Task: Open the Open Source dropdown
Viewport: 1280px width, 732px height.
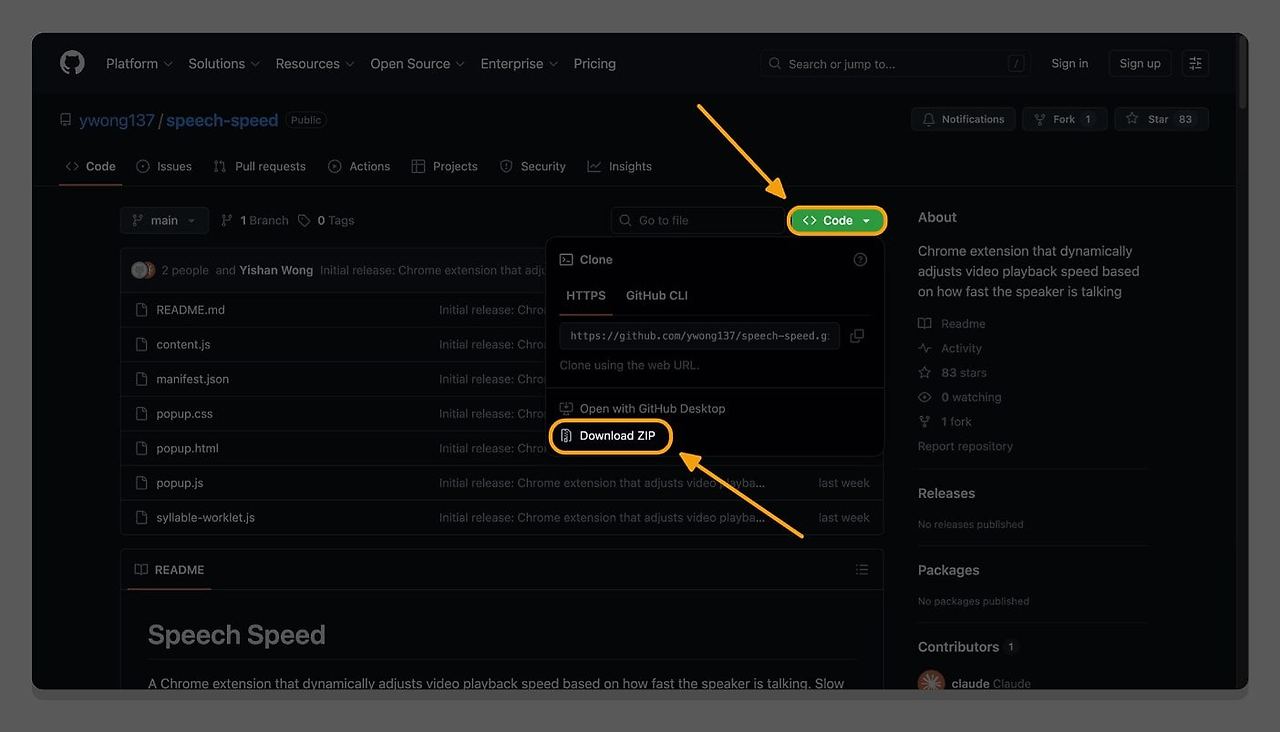Action: tap(417, 63)
